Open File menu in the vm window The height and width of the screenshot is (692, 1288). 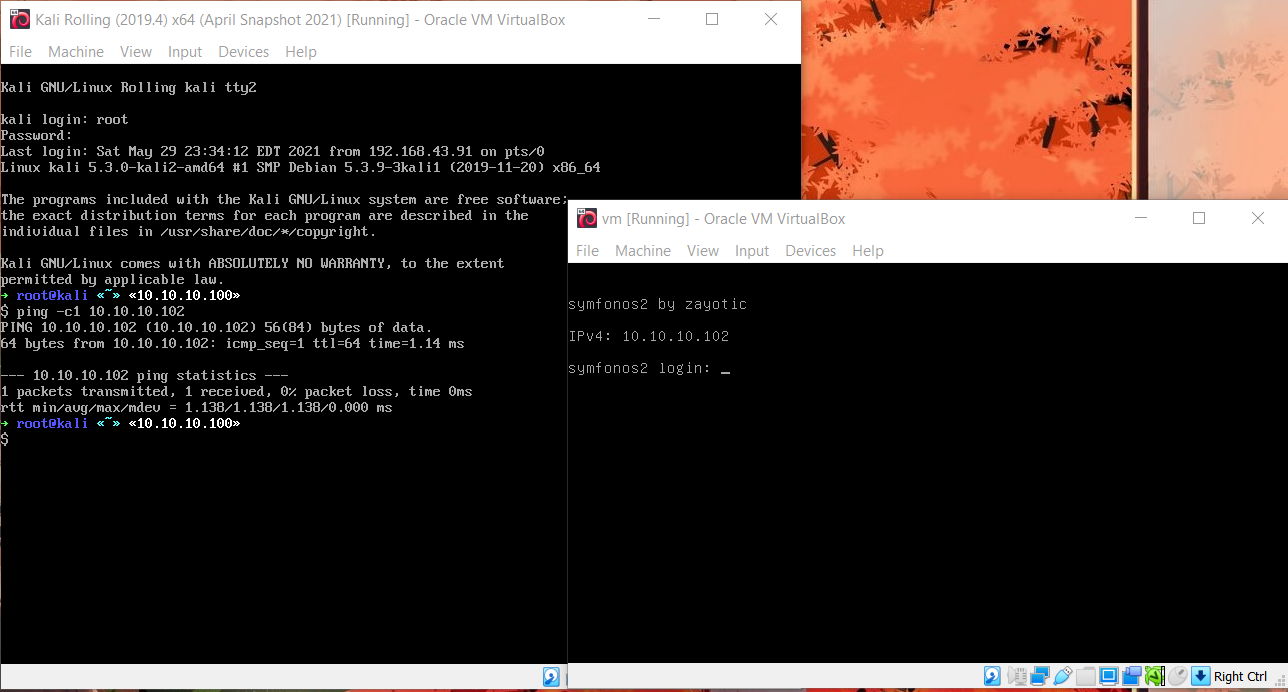point(588,251)
